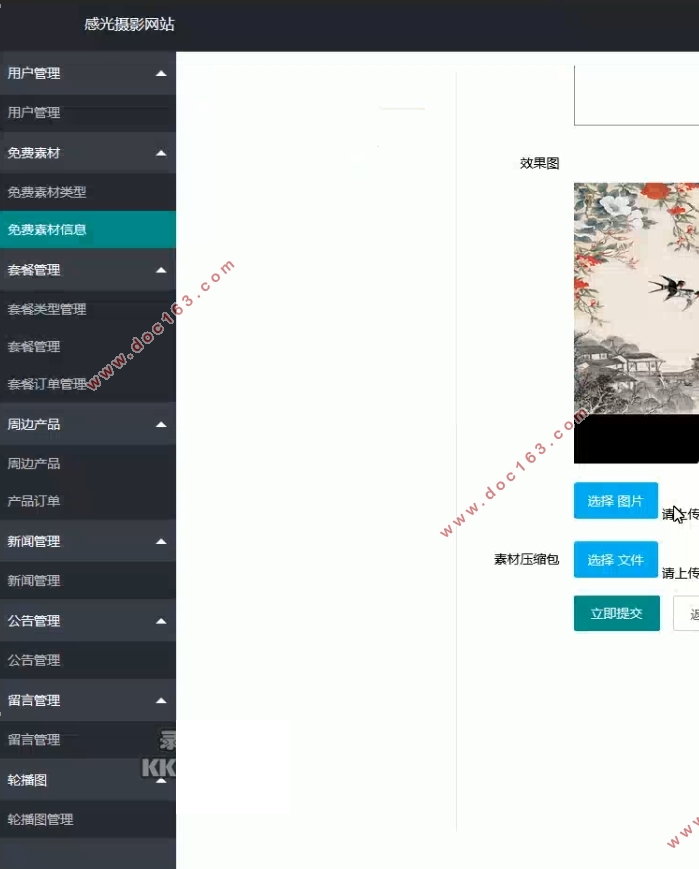
Task: Submit the form with 立即提交
Action: pyautogui.click(x=616, y=613)
